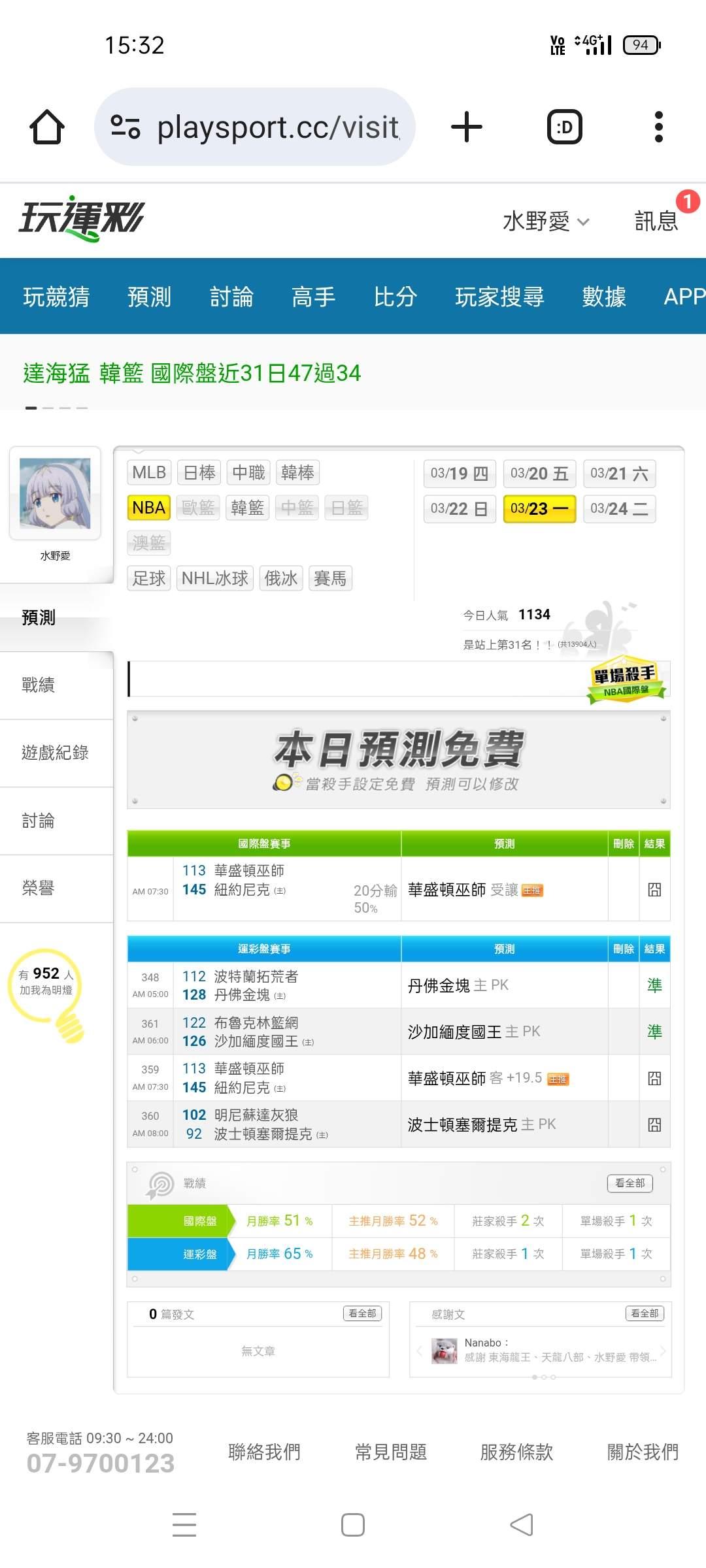Click 看全部 button in 戰績 section
Viewport: 706px width, 1568px height.
[x=630, y=1183]
